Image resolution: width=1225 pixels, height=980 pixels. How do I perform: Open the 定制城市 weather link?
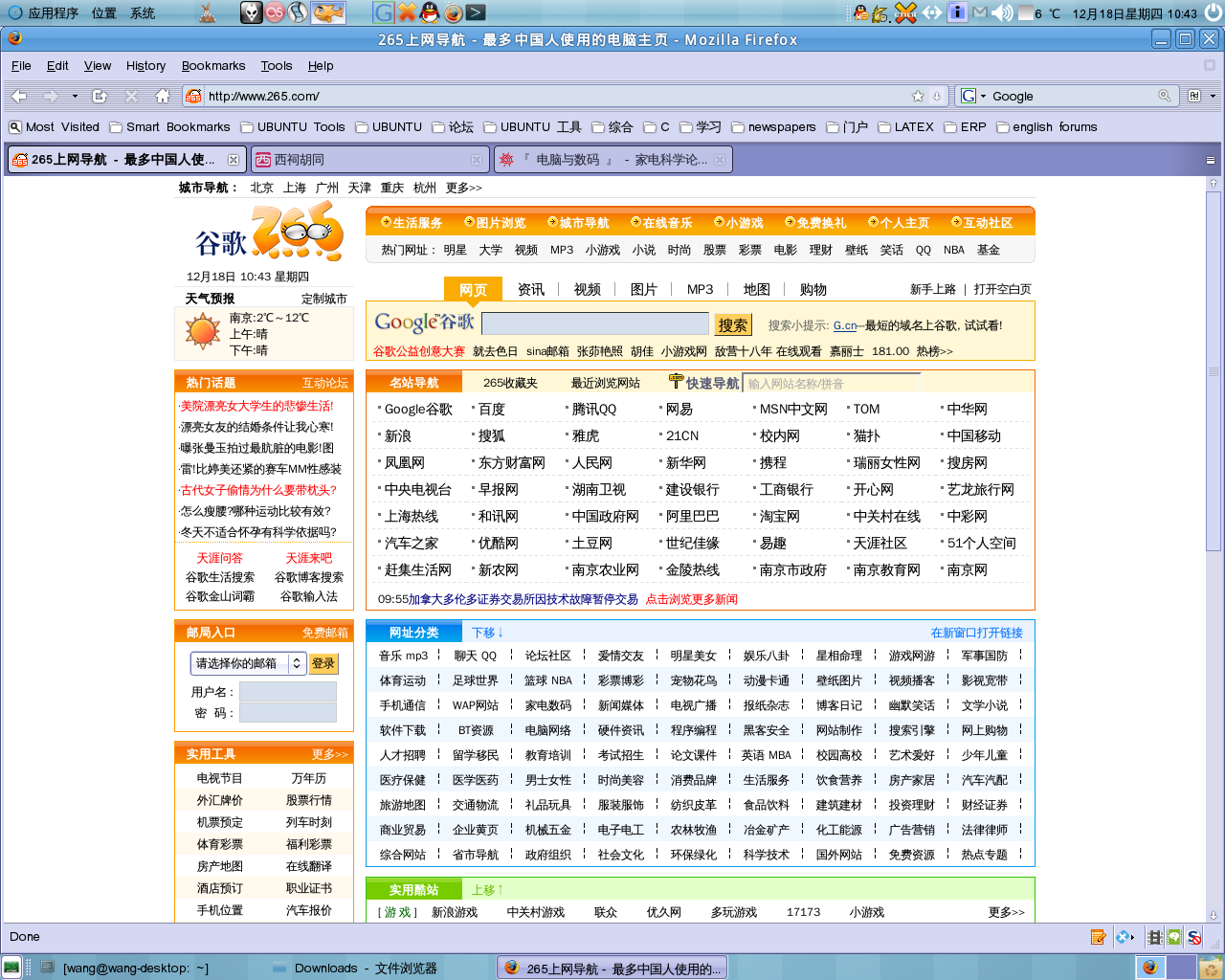(x=324, y=299)
